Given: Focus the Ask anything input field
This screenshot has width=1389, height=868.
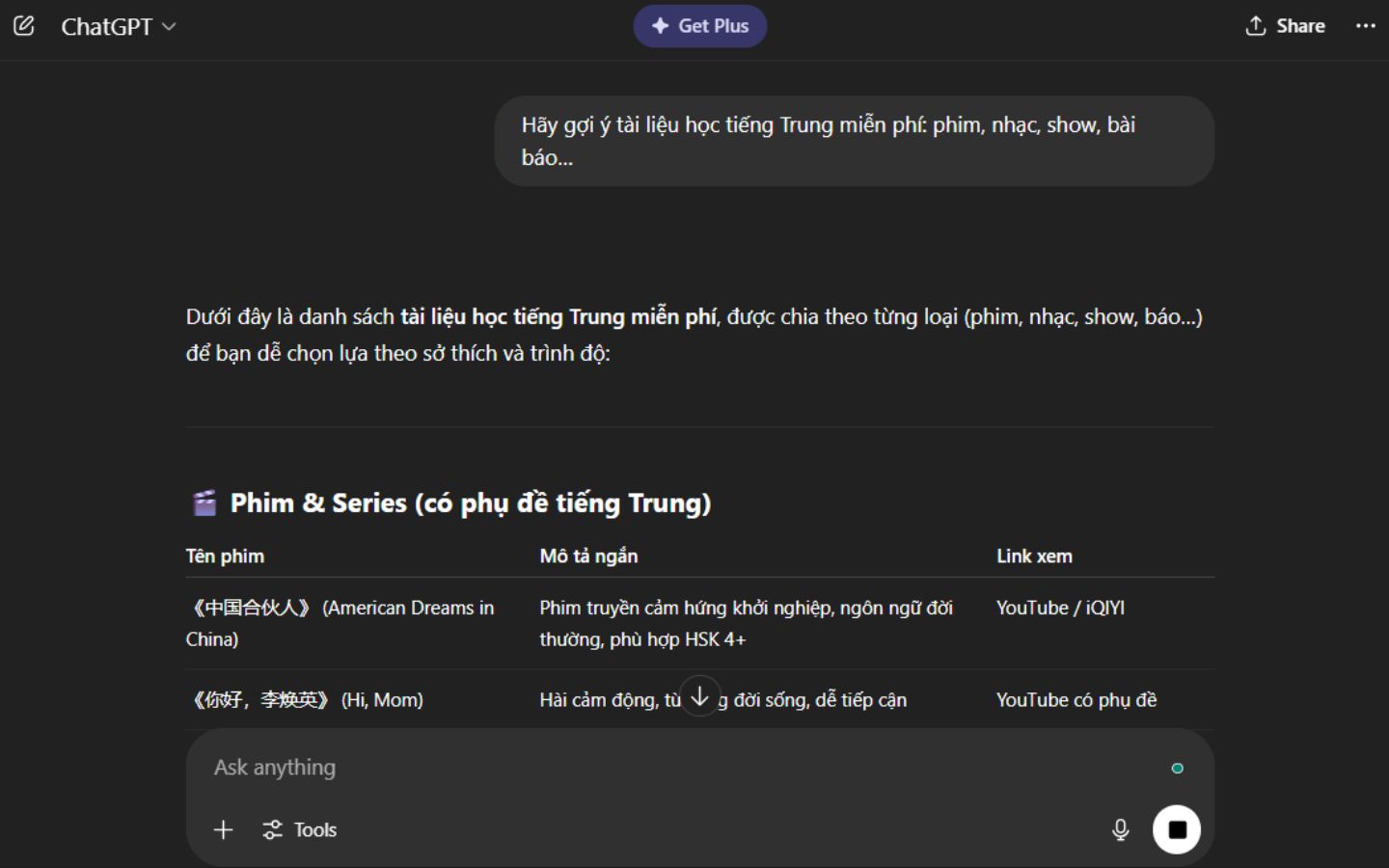Looking at the screenshot, I should (675, 768).
